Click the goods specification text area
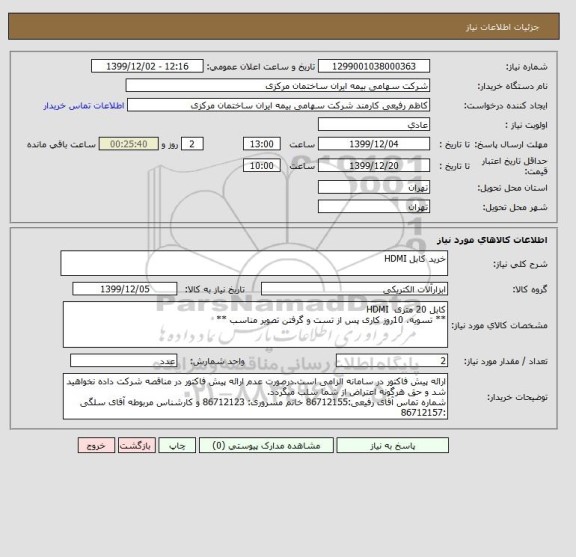 point(255,324)
